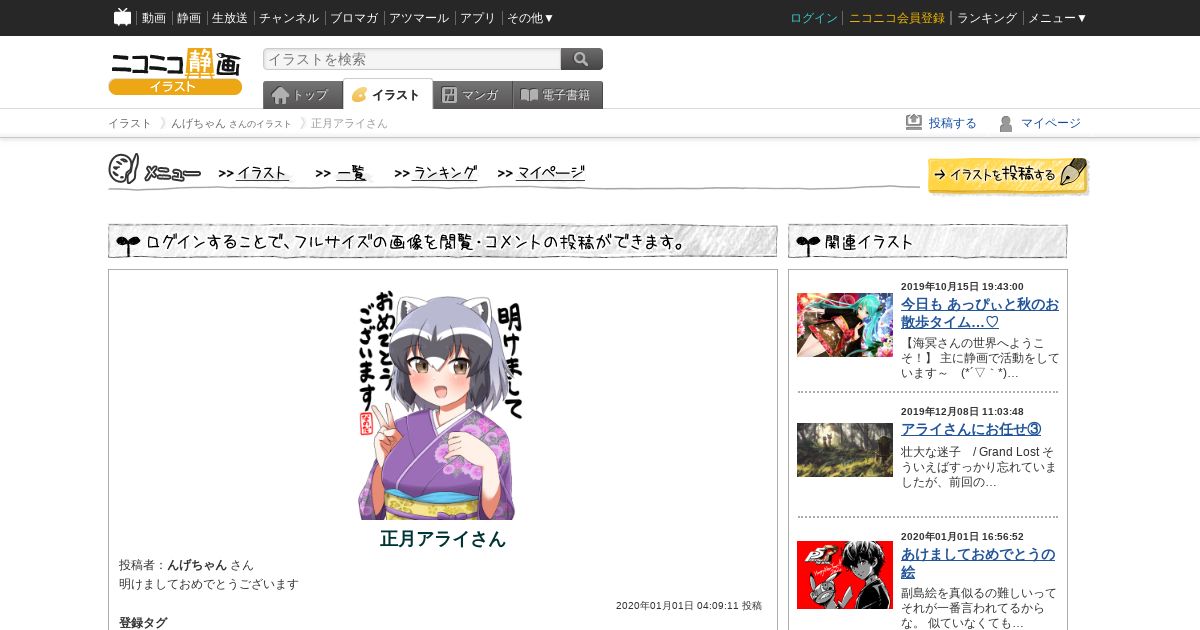Open ブロマガ in top navigation
This screenshot has height=630, width=1200.
point(354,18)
